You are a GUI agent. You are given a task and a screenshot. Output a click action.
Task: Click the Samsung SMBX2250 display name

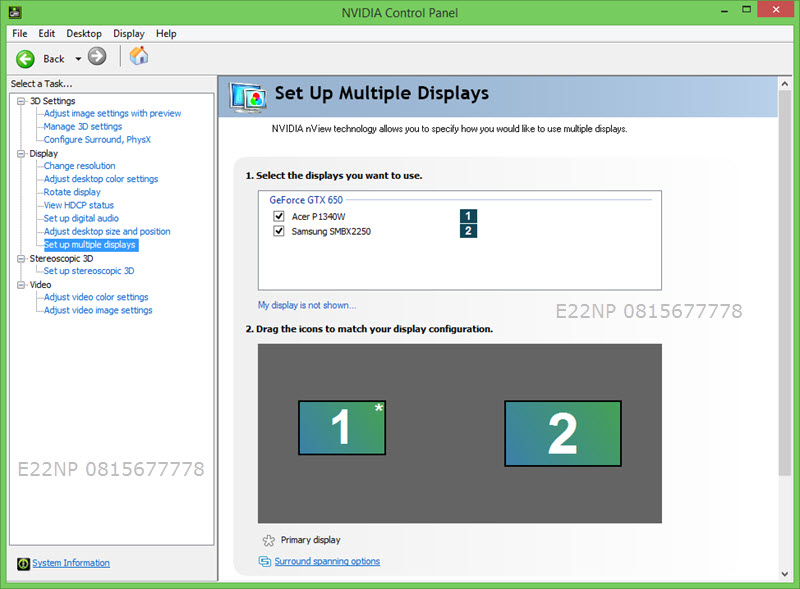click(331, 232)
